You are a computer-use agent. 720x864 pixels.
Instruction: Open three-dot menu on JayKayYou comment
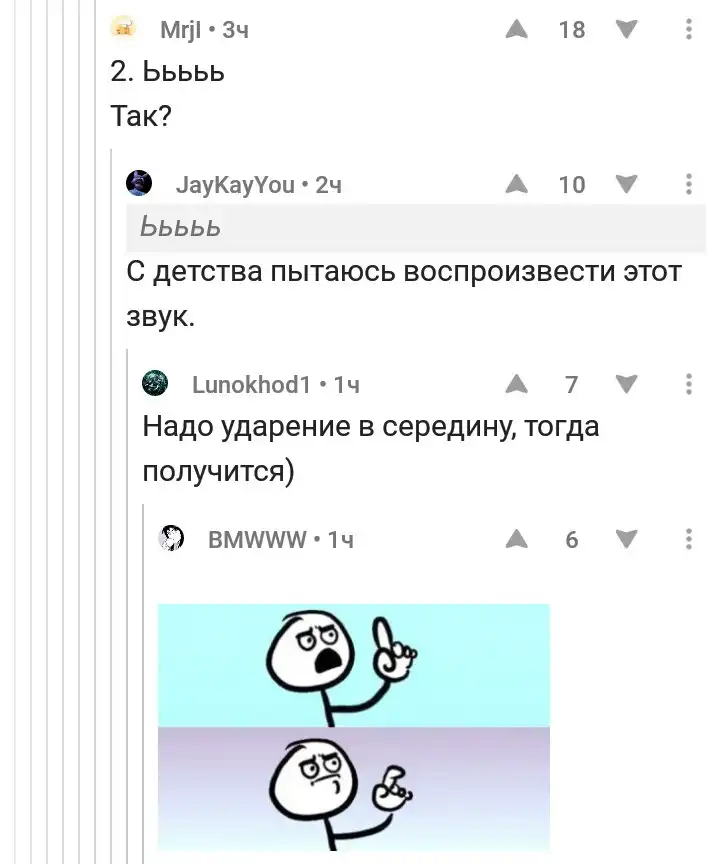click(688, 184)
